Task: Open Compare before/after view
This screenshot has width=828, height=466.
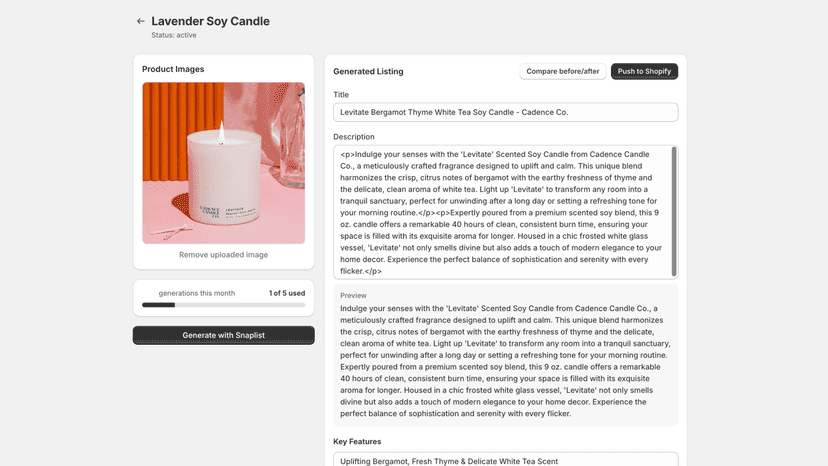Action: click(562, 71)
